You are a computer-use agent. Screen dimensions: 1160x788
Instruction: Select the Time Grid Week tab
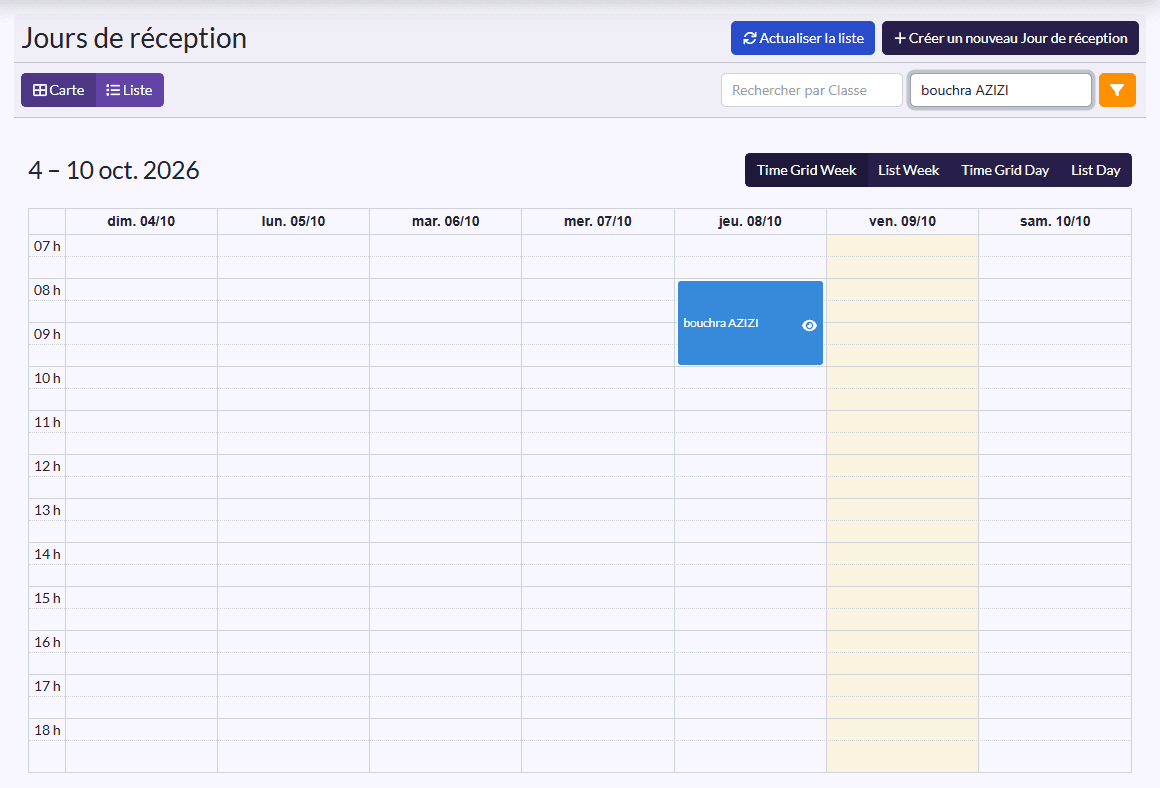pyautogui.click(x=806, y=170)
